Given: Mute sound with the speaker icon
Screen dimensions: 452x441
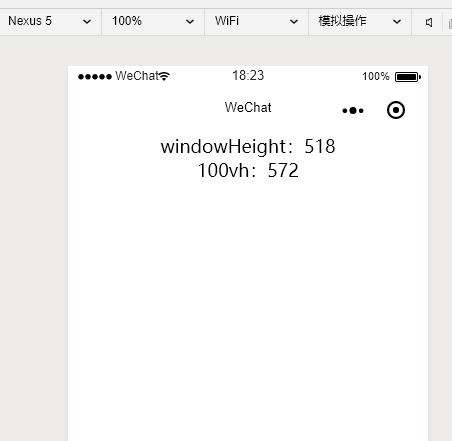Looking at the screenshot, I should pos(429,22).
